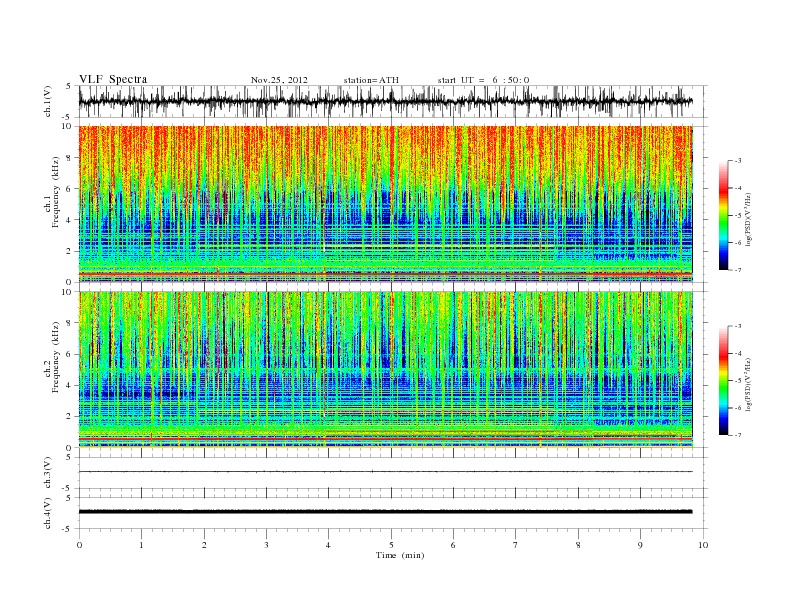The height and width of the screenshot is (612, 792).
Task: Click time axis tick label '4'
Action: [x=328, y=545]
